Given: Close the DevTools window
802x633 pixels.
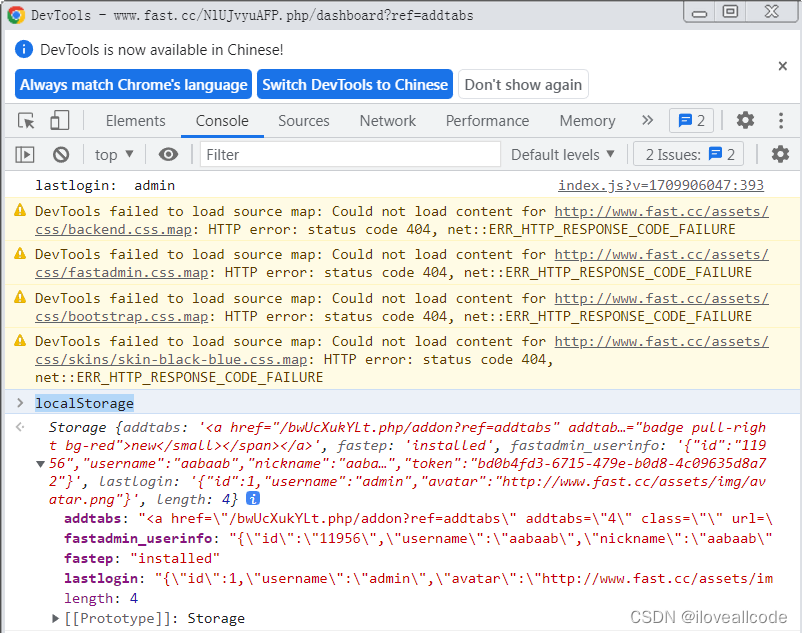Looking at the screenshot, I should pos(771,12).
